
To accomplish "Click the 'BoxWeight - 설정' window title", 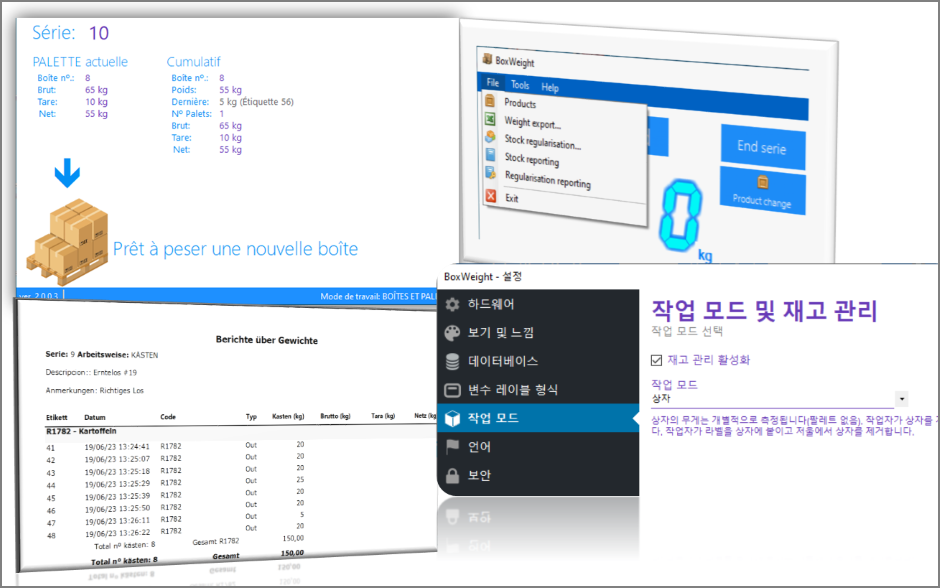I will [483, 277].
